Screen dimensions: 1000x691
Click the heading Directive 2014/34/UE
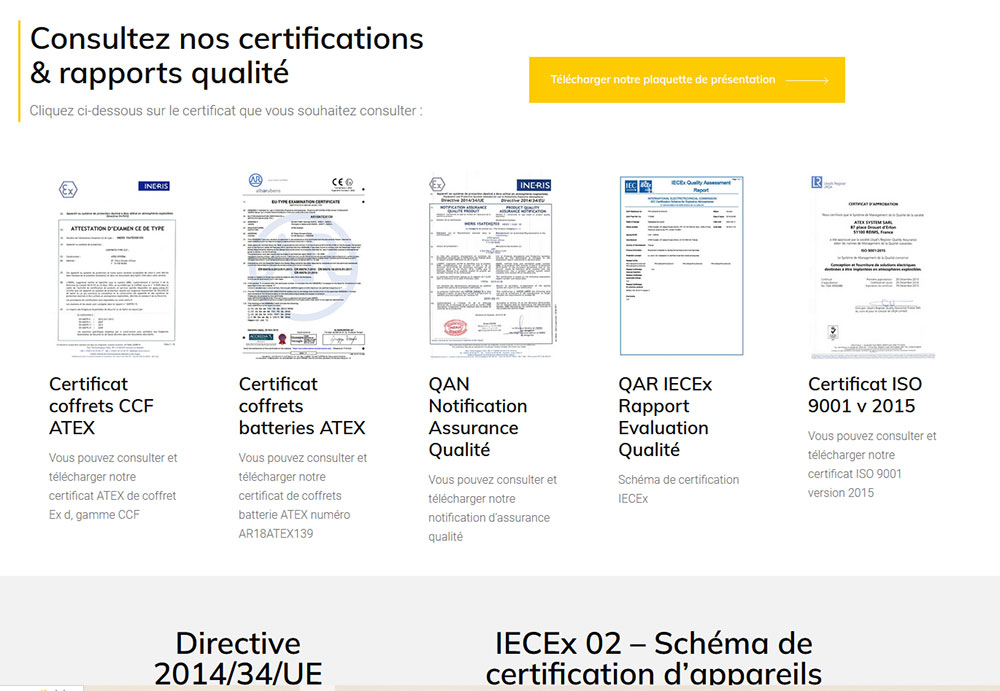click(x=238, y=658)
